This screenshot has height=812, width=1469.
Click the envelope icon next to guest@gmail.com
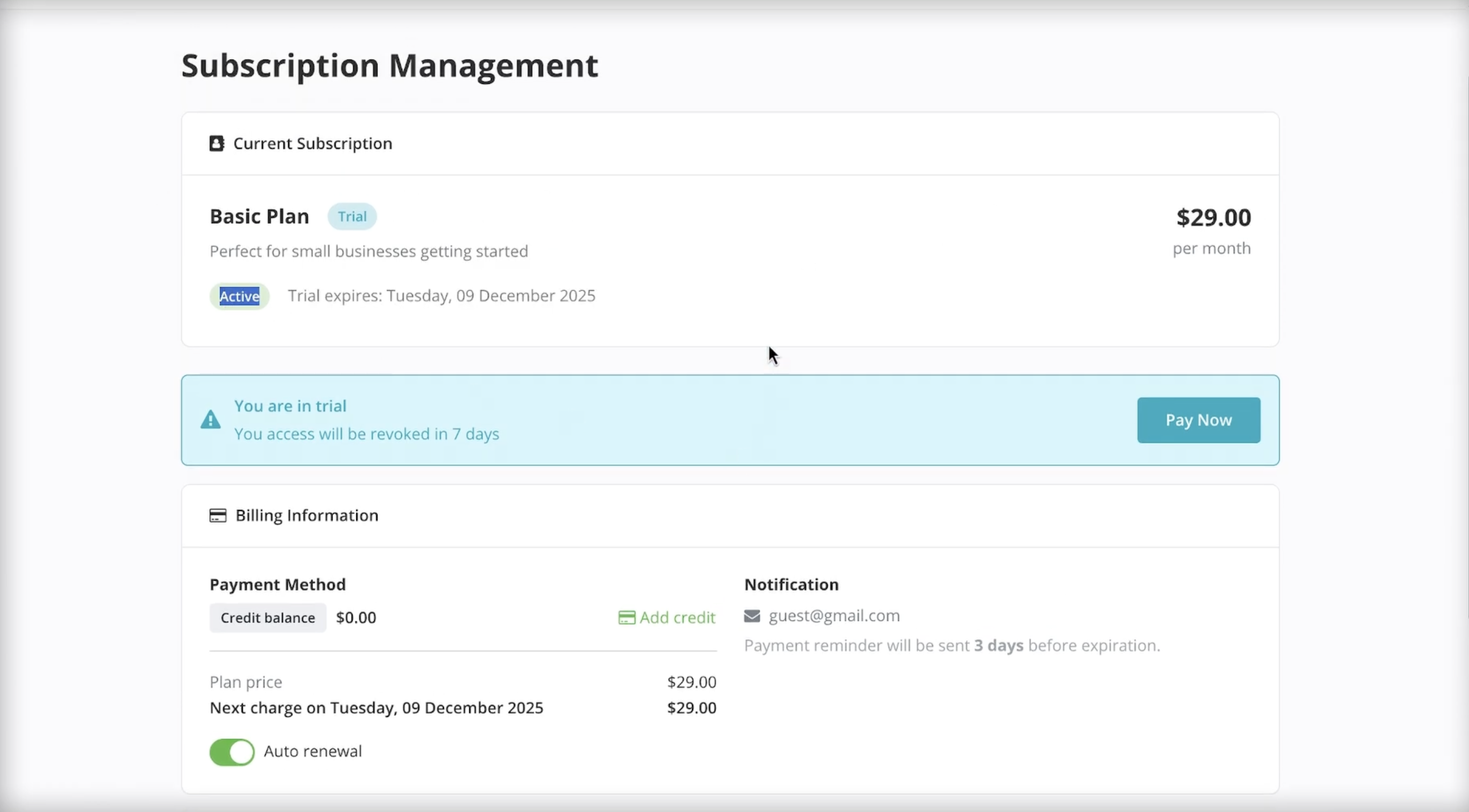[752, 616]
